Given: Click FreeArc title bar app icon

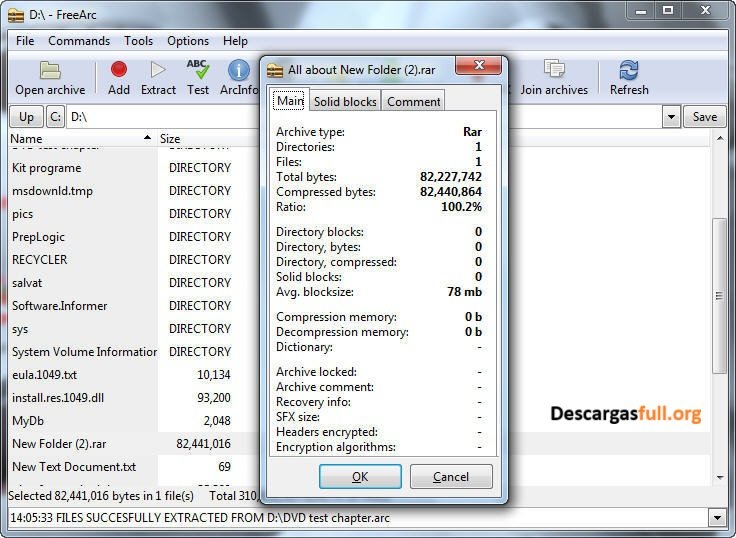Looking at the screenshot, I should click(15, 13).
